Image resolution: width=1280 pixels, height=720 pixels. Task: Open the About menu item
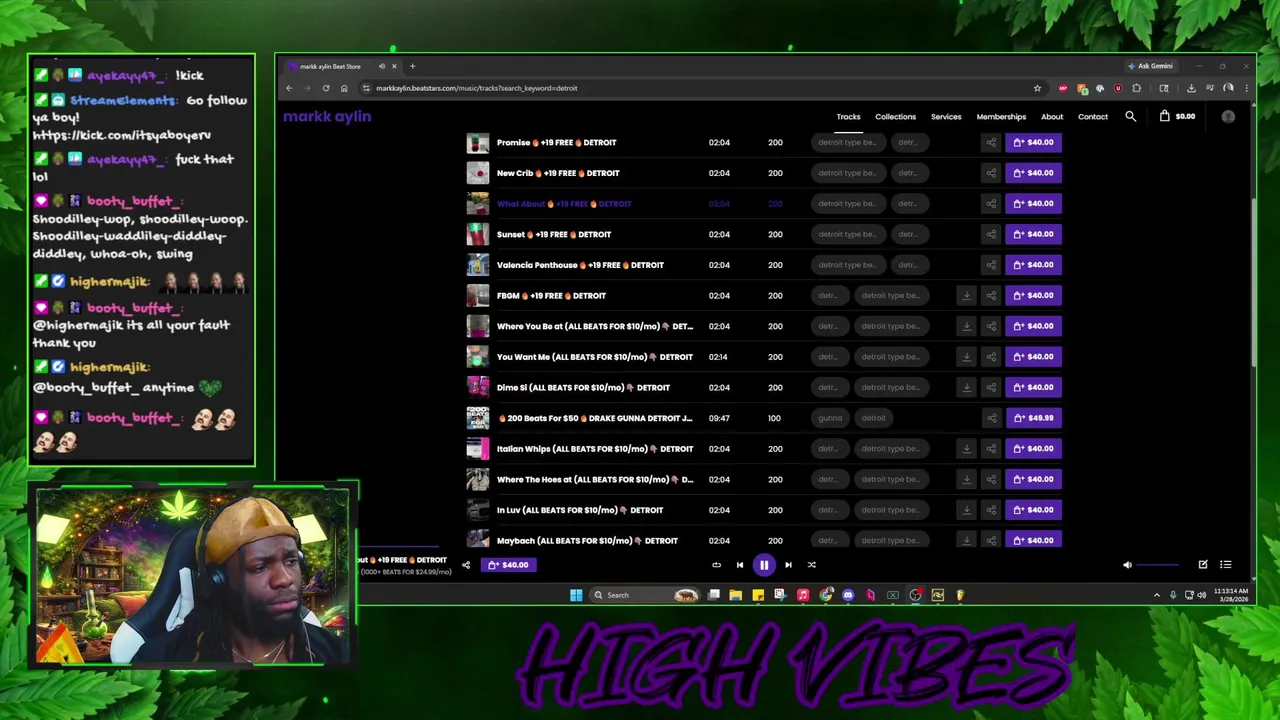[x=1052, y=117]
